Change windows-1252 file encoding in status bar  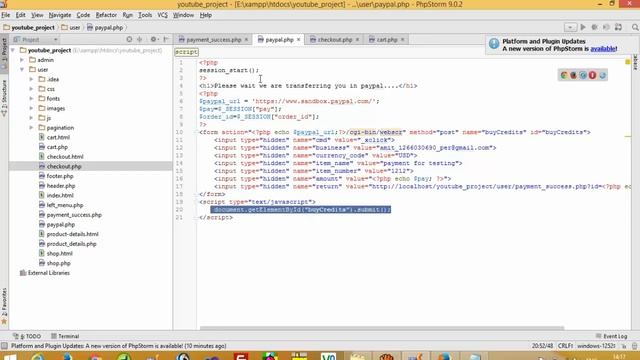(x=596, y=346)
